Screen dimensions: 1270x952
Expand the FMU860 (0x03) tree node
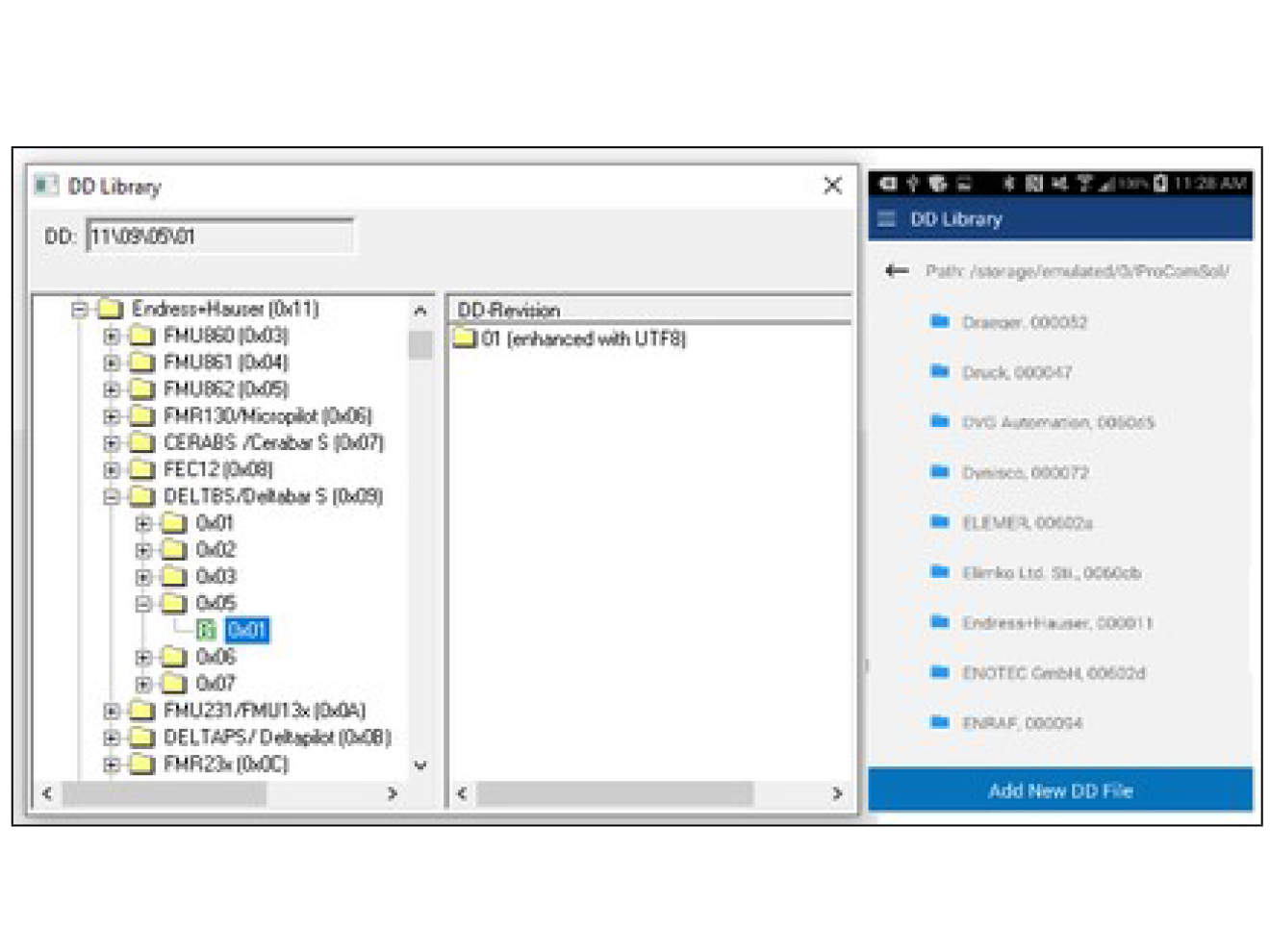(112, 336)
